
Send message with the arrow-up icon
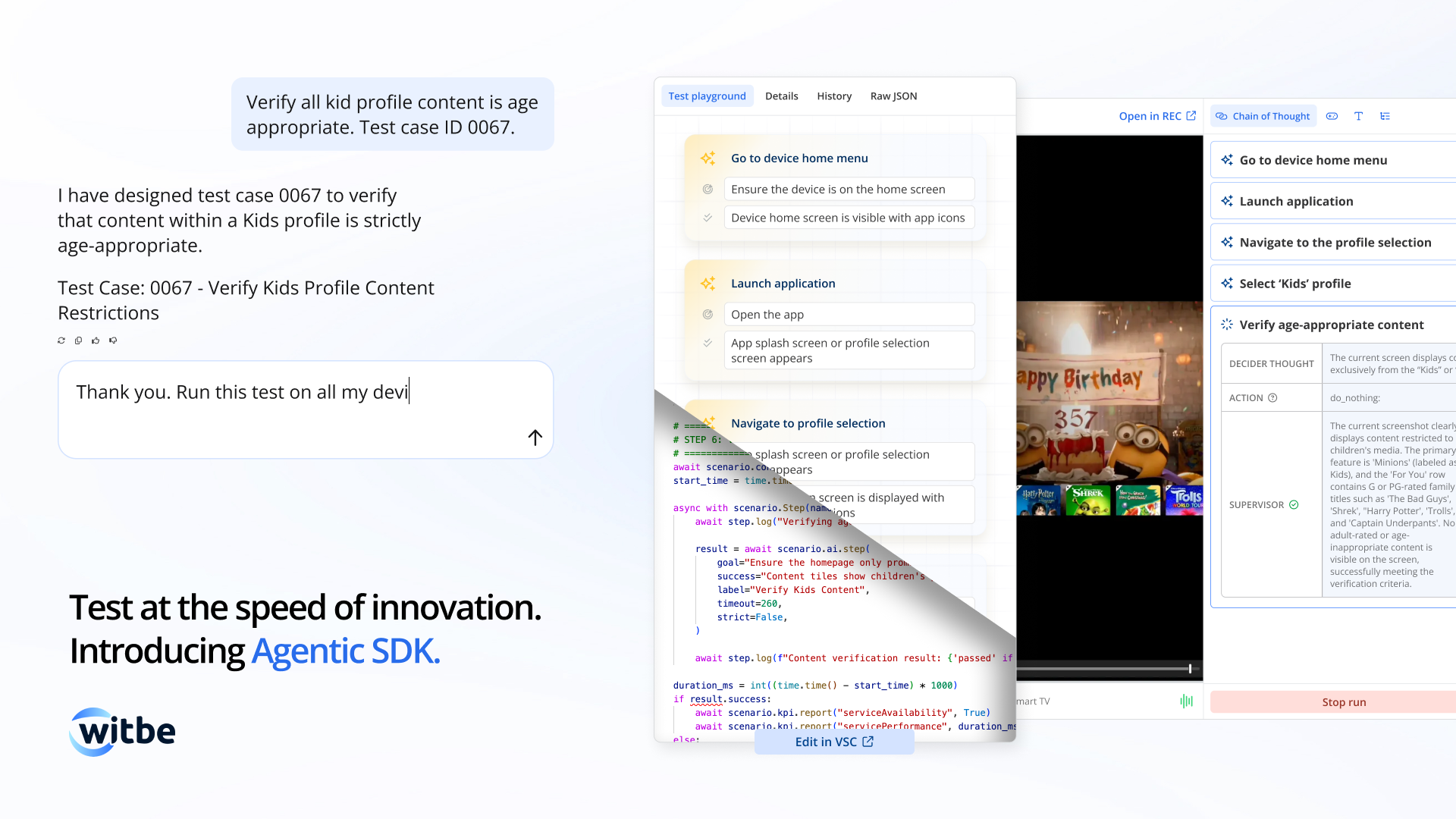535,438
